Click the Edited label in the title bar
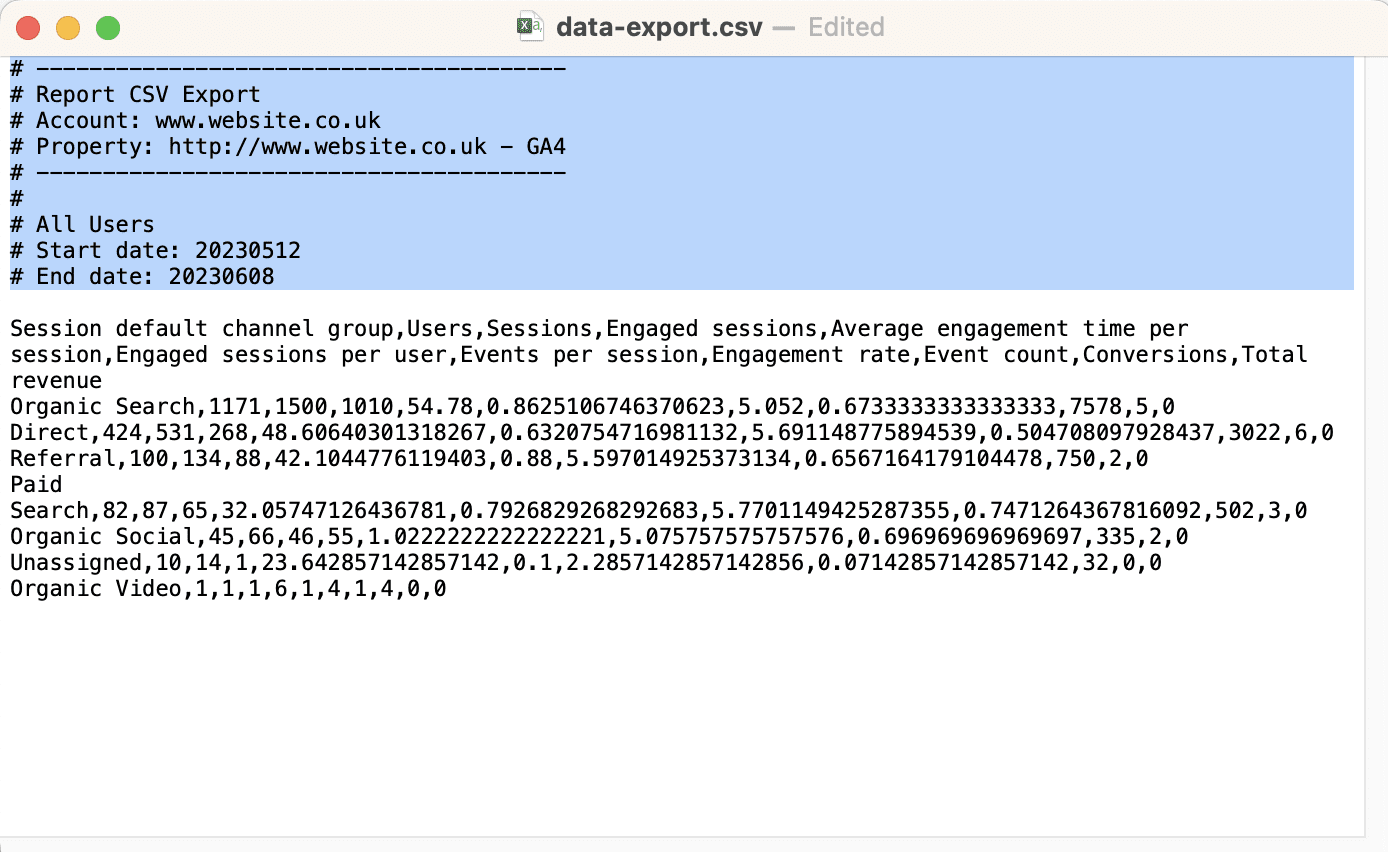This screenshot has width=1388, height=852. 845,27
